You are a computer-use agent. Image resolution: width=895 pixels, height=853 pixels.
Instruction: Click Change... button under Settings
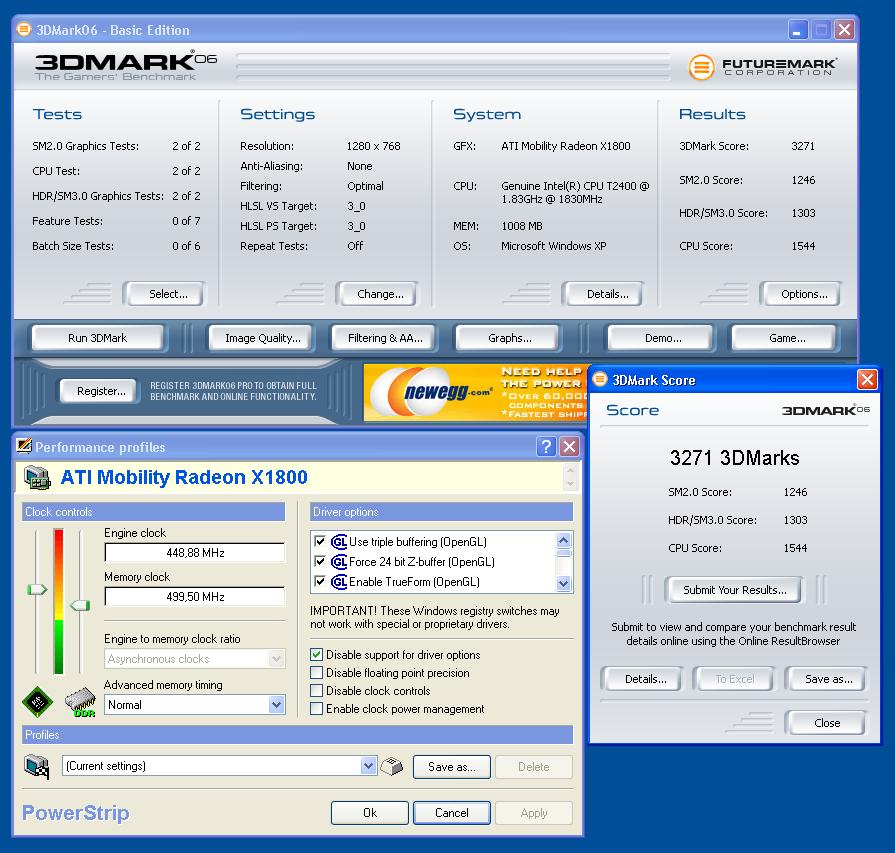tap(378, 294)
